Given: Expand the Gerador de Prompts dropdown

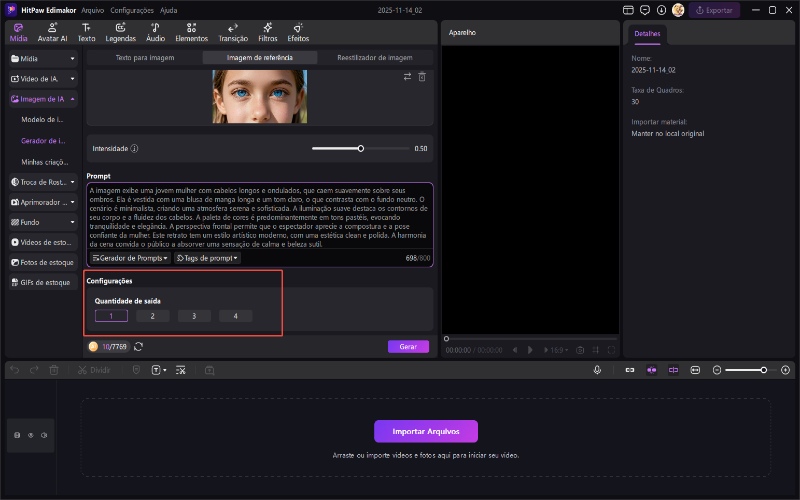Looking at the screenshot, I should pos(130,258).
